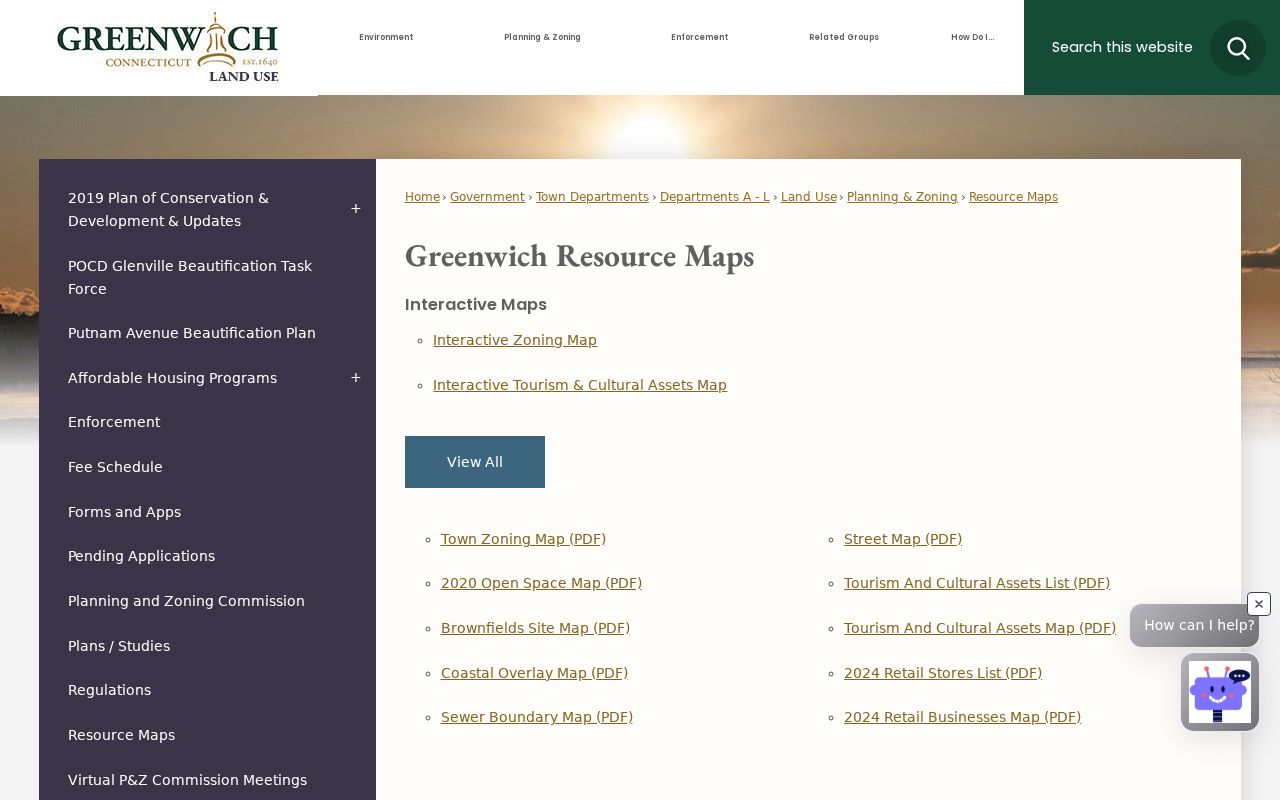
Task: Select Putnam Avenue Beautification Plan
Action: [207, 333]
